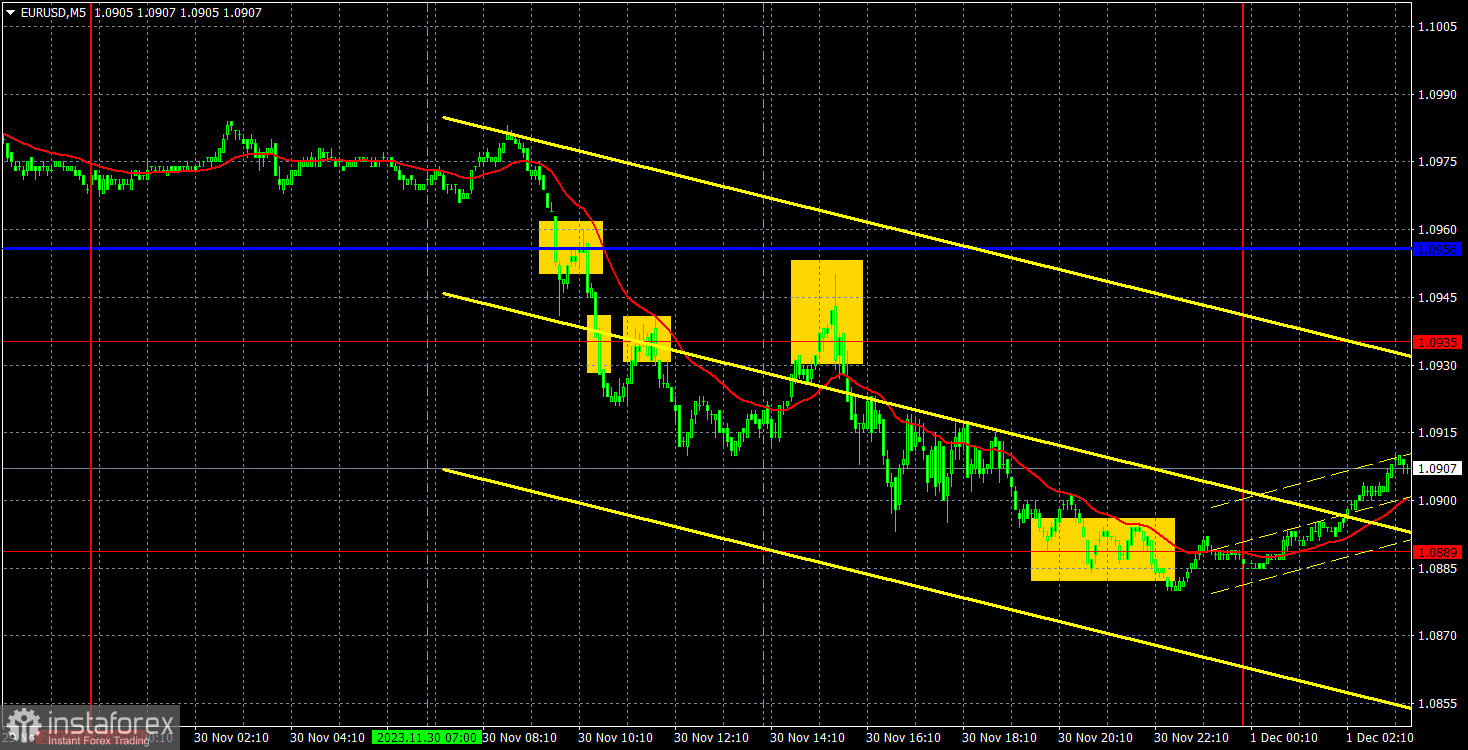Click the 30 Nov 20:10 time label
The image size is (1468, 750).
point(1095,737)
